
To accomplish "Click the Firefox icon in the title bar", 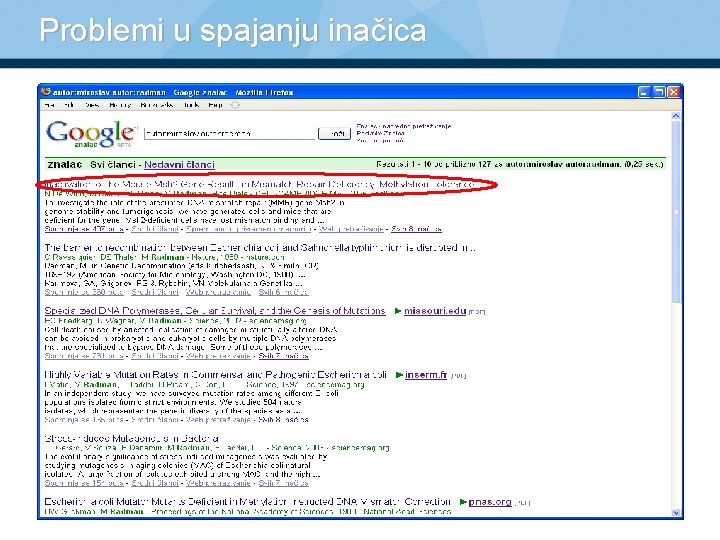I will click(x=45, y=92).
